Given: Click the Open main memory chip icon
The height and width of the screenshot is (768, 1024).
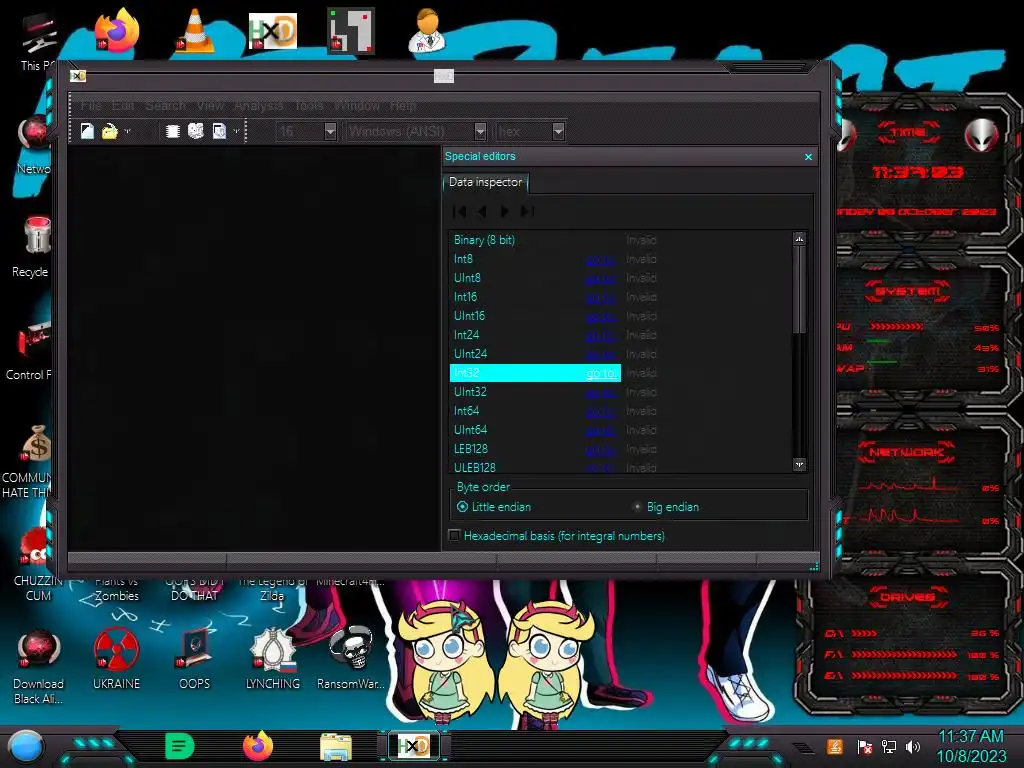Looking at the screenshot, I should (172, 131).
